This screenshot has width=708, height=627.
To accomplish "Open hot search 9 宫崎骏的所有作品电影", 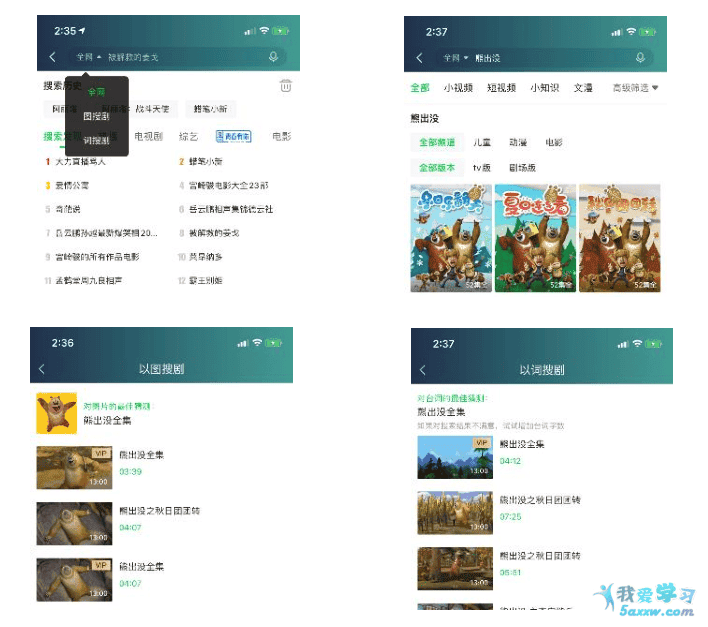I will point(92,257).
